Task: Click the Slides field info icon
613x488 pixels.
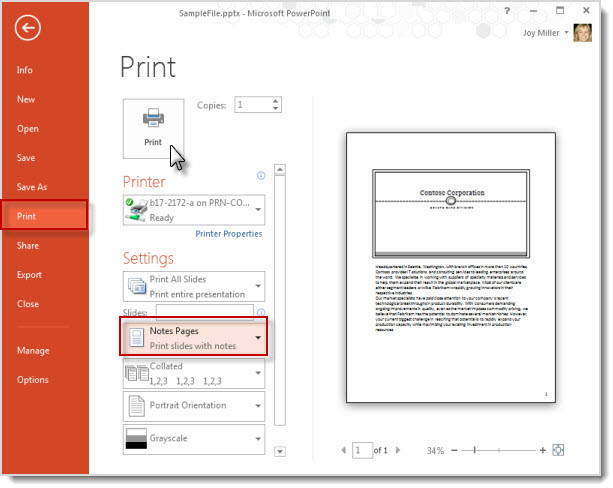Action: tap(261, 312)
